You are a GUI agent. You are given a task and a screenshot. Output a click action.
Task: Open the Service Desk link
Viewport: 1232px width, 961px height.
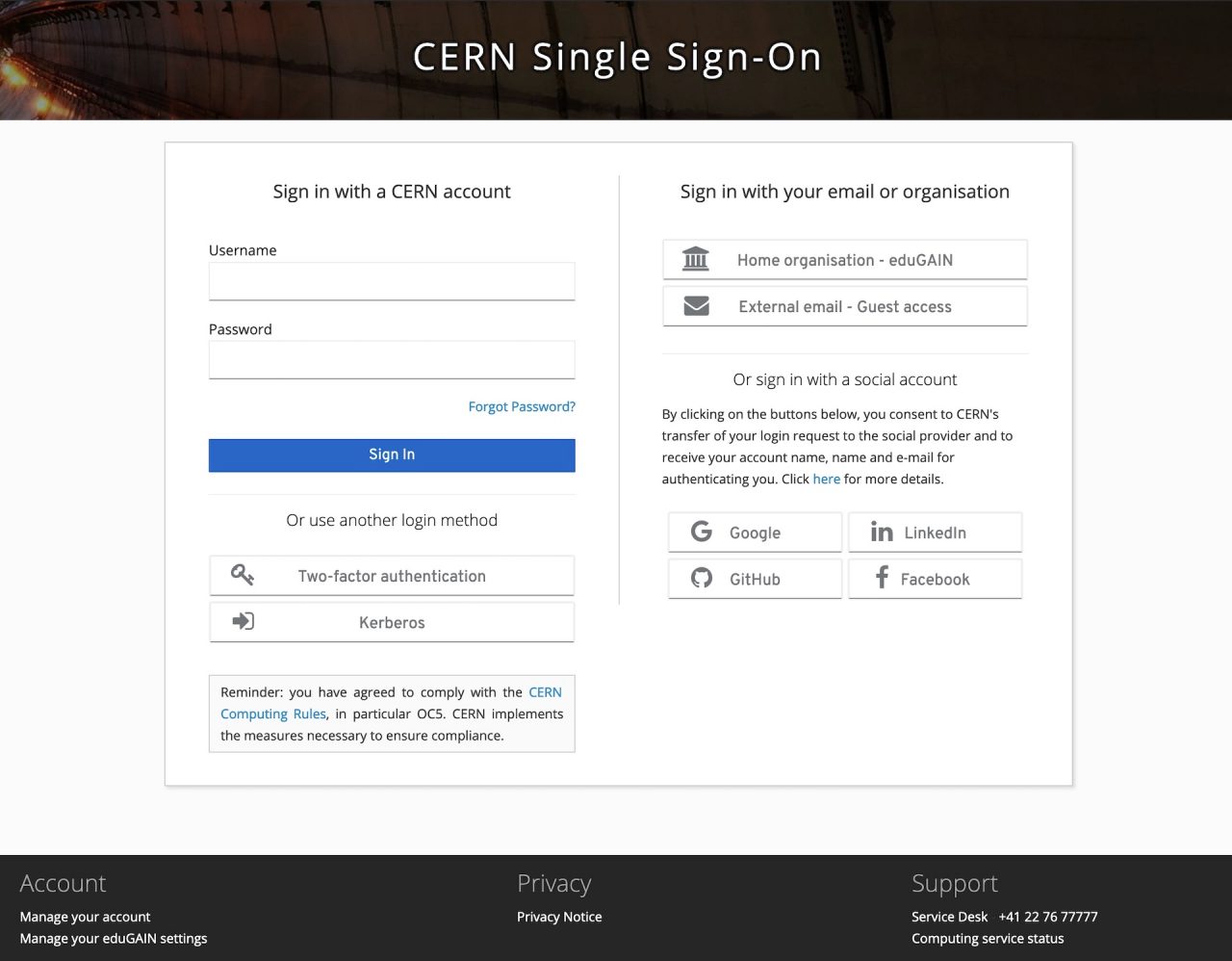[949, 917]
